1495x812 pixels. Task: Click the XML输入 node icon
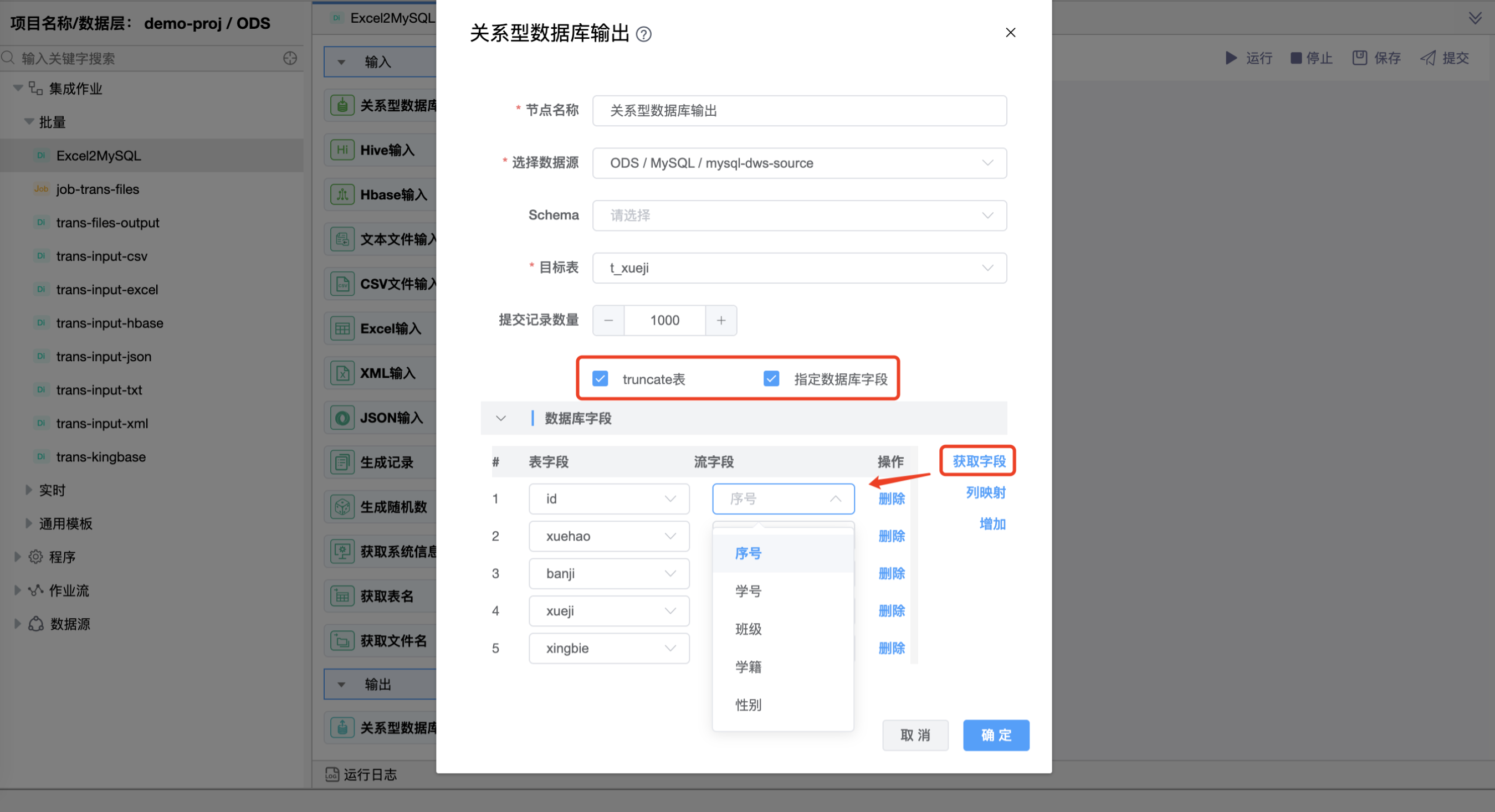tap(342, 373)
